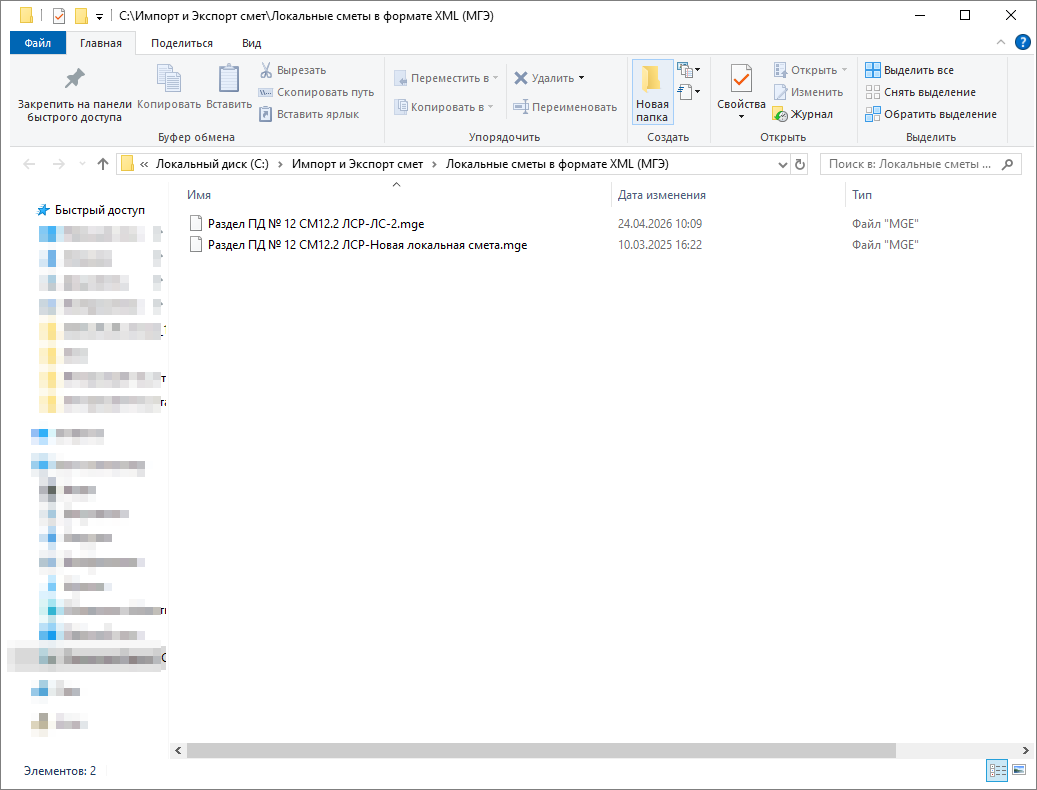Click file icon of Новая локальная смета.mge

pyautogui.click(x=196, y=245)
